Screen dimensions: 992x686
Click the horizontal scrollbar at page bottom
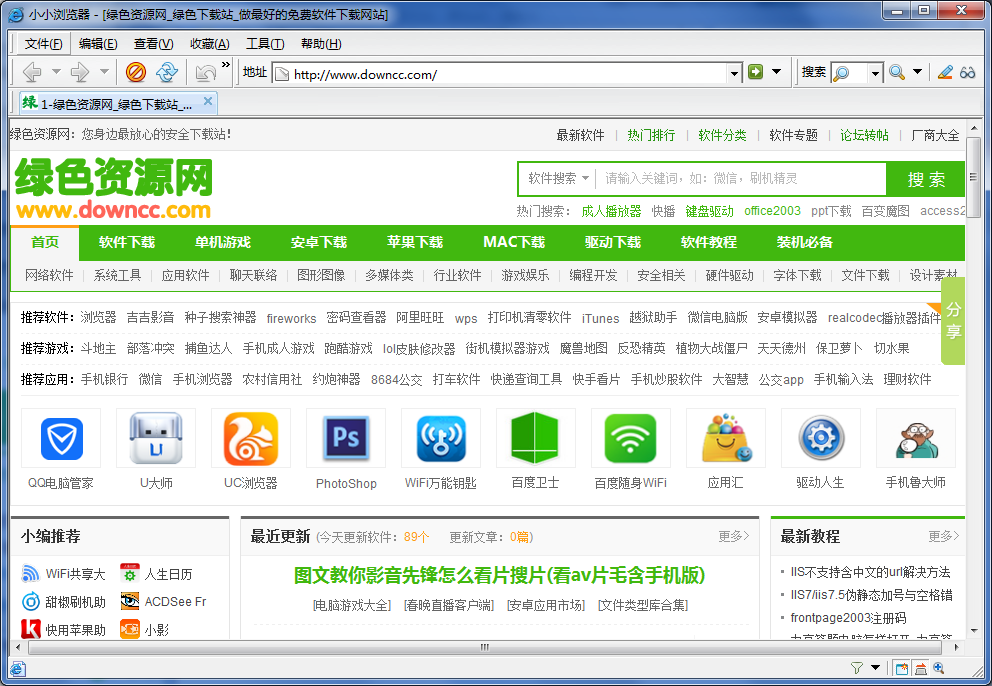(483, 648)
